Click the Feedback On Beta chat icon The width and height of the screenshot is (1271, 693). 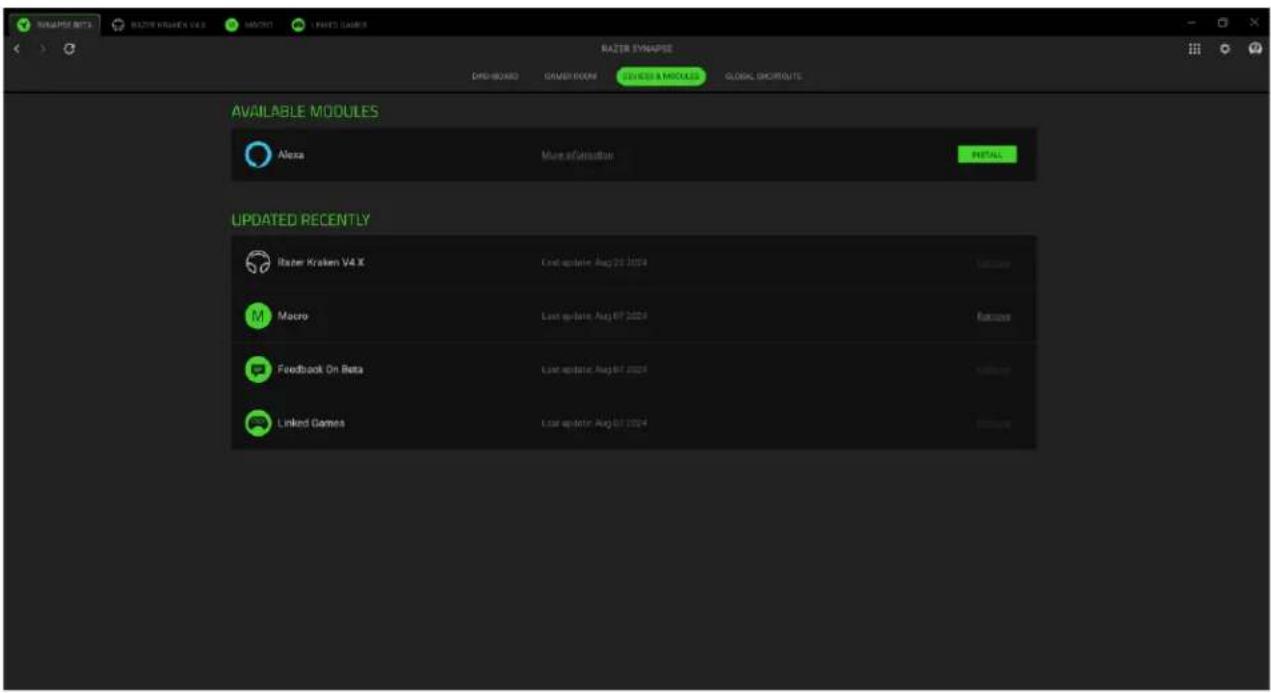click(x=258, y=369)
